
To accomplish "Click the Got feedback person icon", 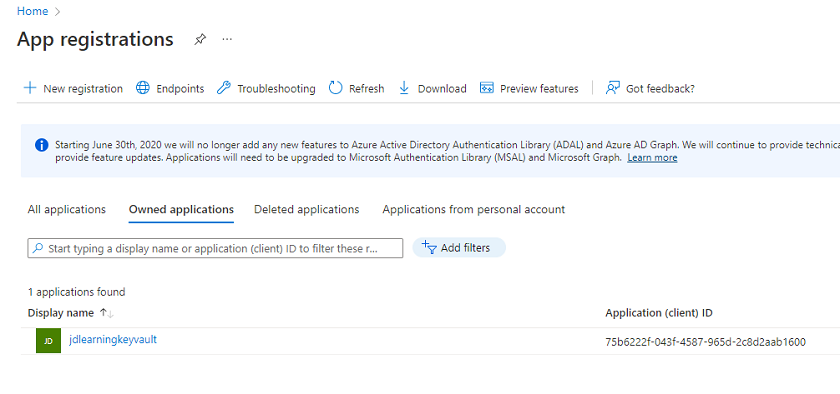I will coord(612,88).
